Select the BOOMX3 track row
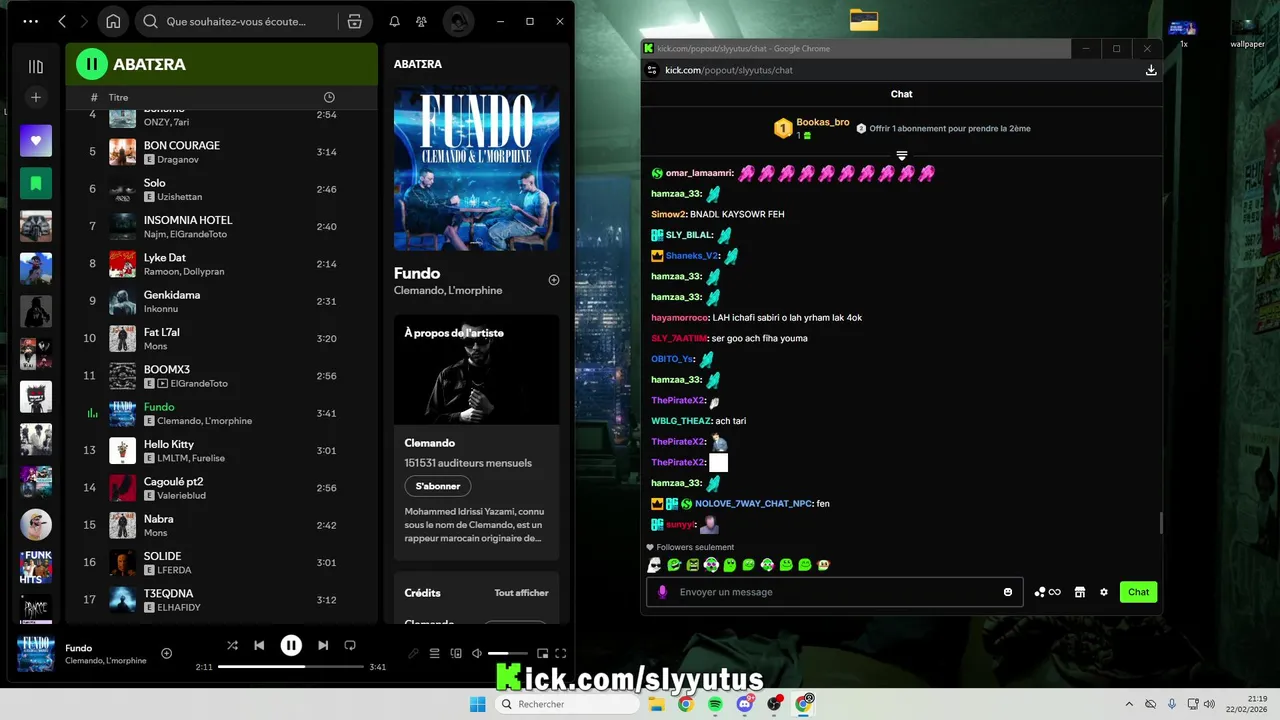Screen dimensions: 1280x720 (x=221, y=376)
